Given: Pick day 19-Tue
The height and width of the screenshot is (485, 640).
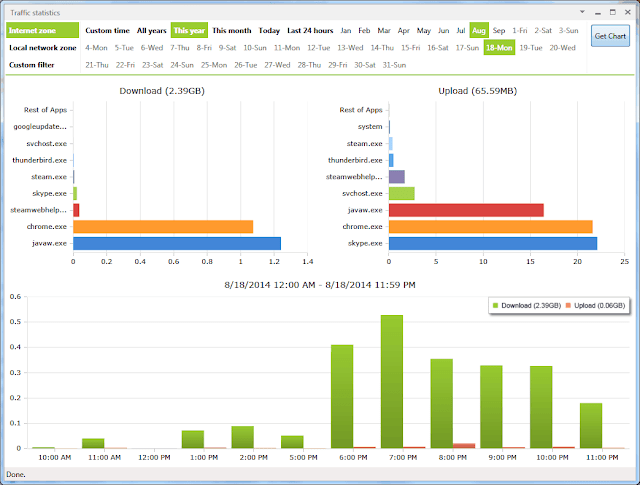Looking at the screenshot, I should click(x=531, y=48).
